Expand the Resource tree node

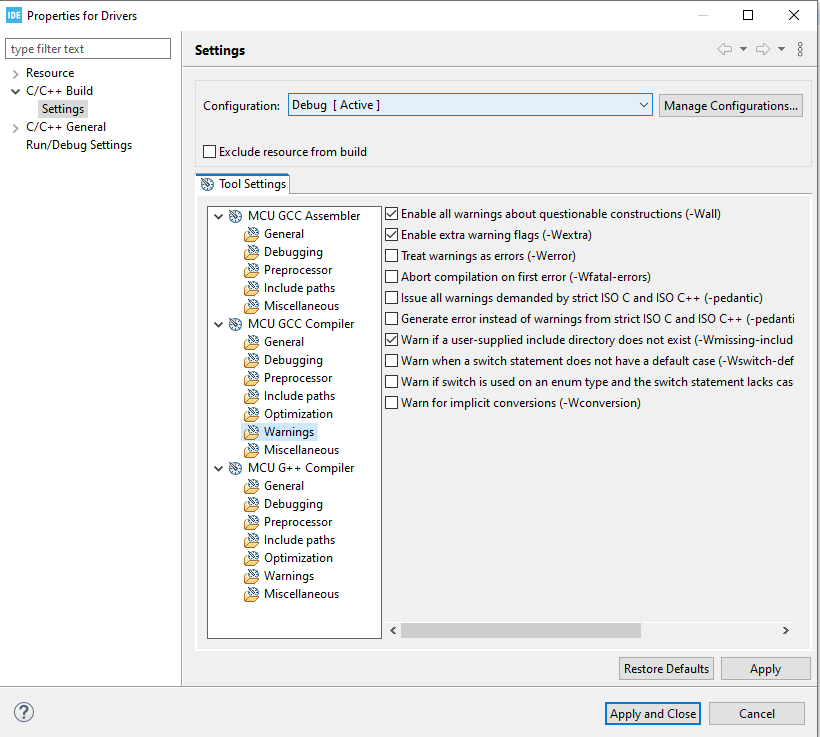(x=15, y=73)
